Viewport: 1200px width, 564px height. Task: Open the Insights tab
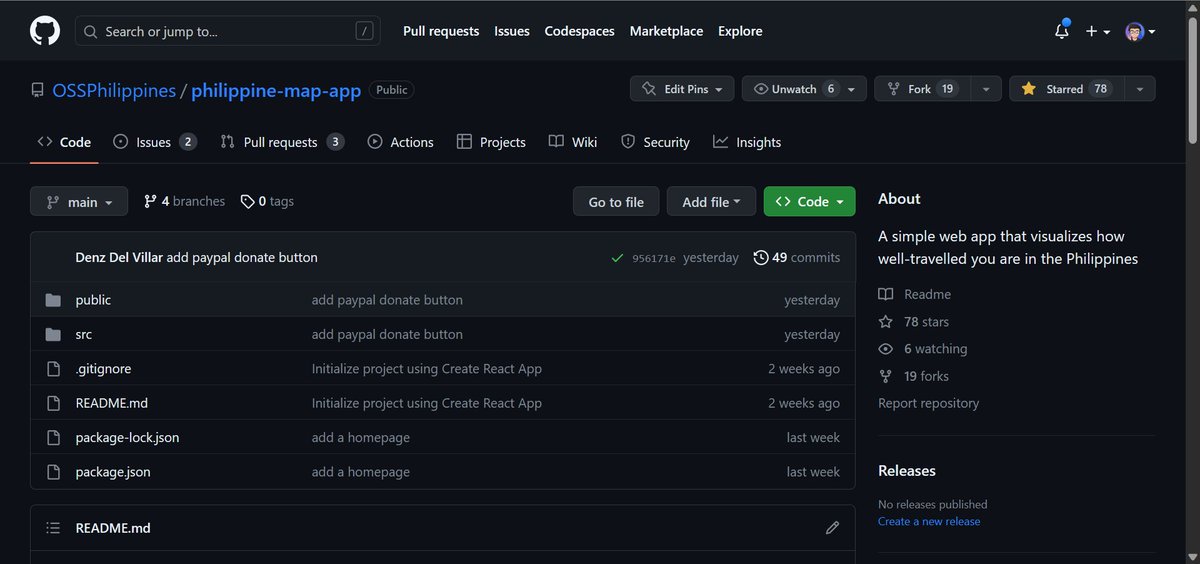tap(747, 142)
